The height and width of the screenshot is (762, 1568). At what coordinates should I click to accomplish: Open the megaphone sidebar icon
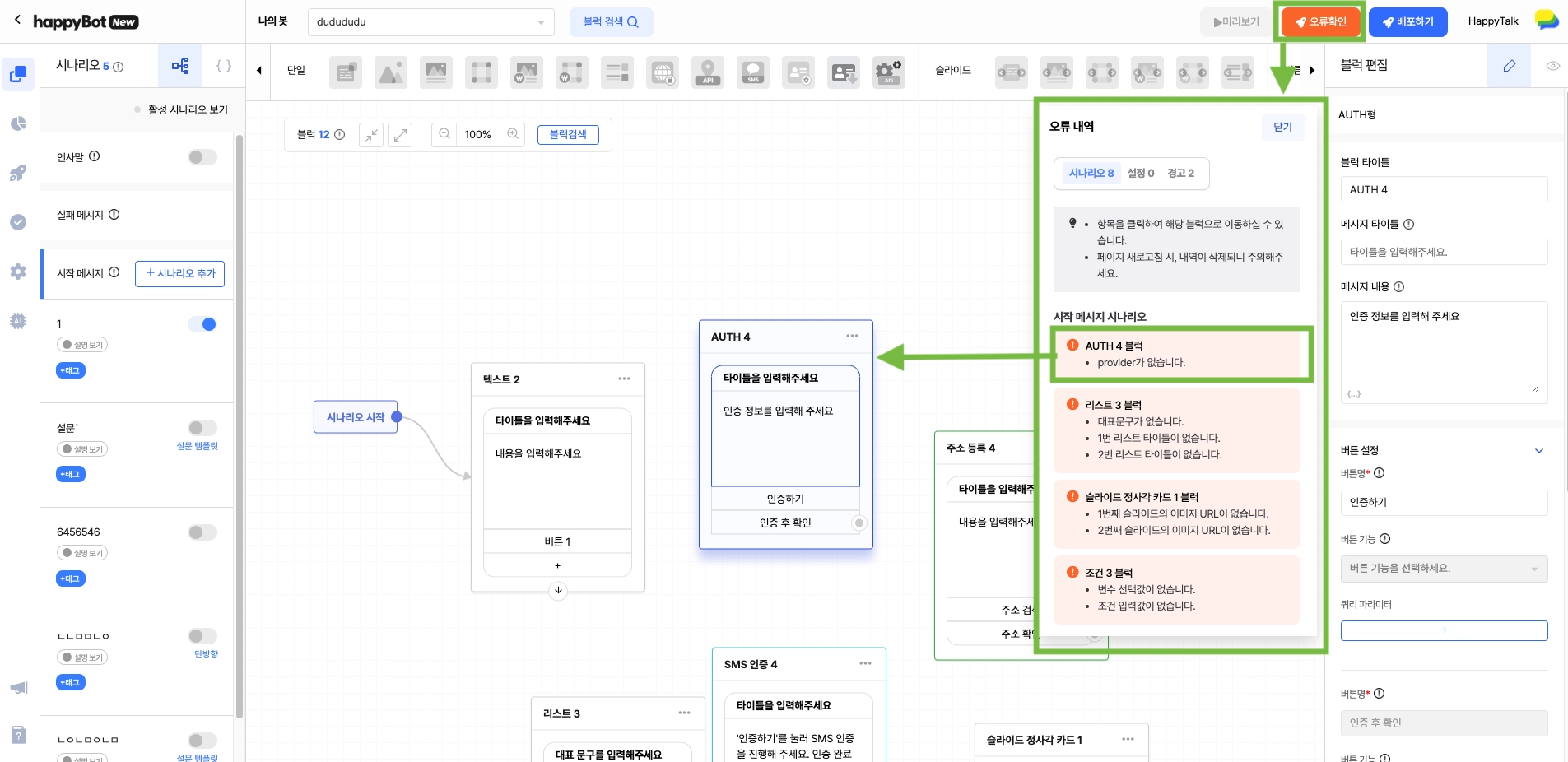[18, 687]
